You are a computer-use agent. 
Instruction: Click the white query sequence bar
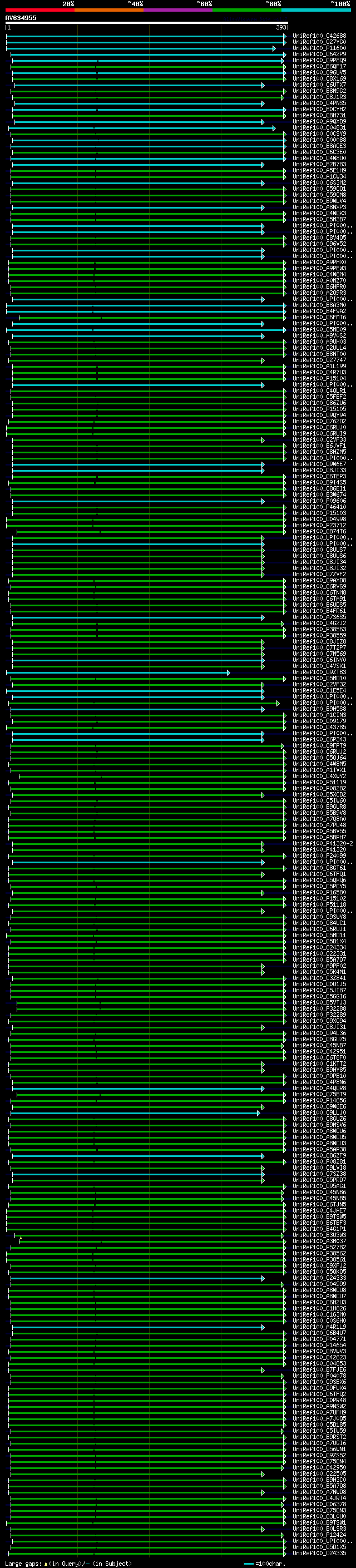[147, 23]
